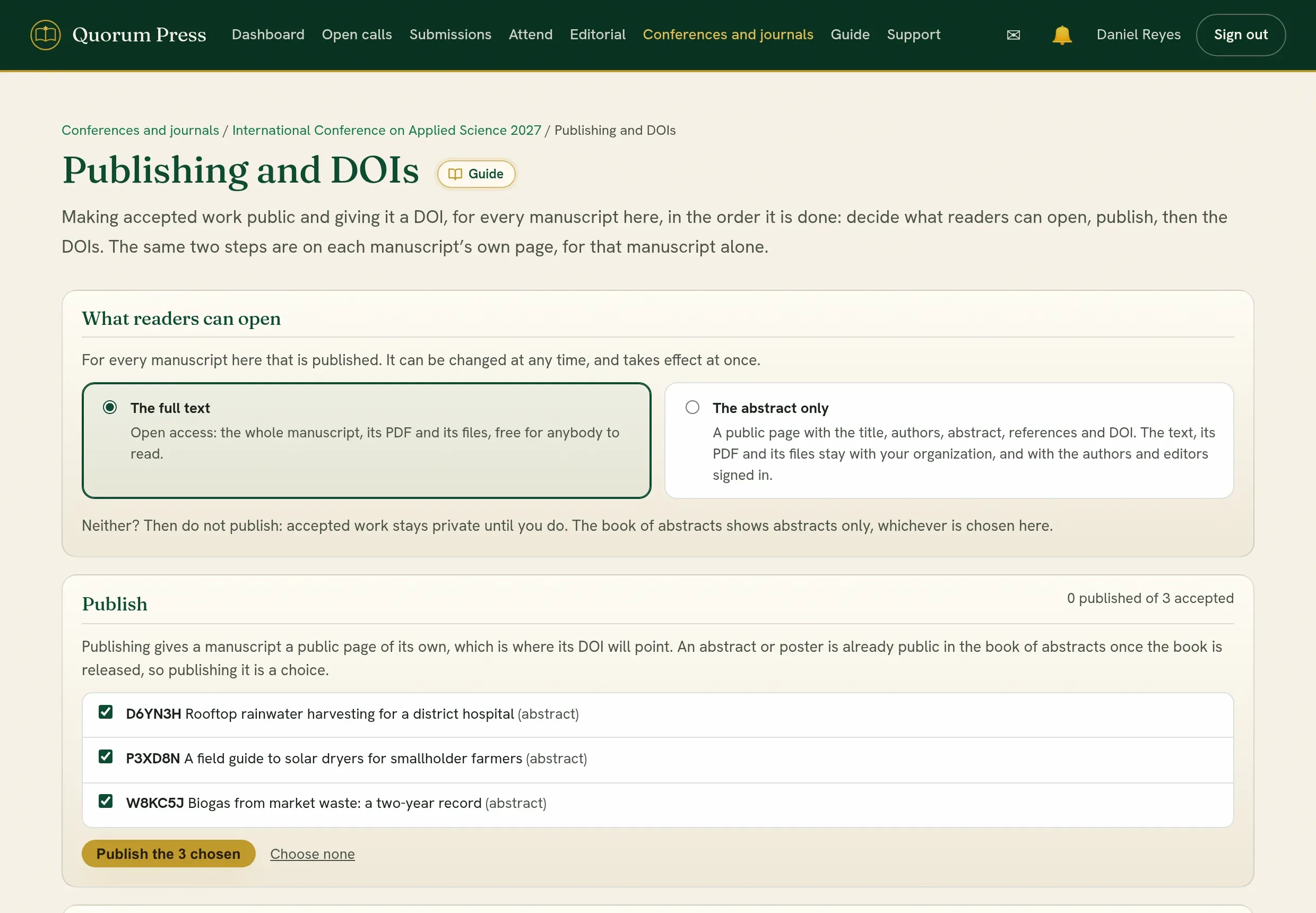
Task: Uncheck the P3XD8N solar dryers checkbox
Action: click(105, 757)
